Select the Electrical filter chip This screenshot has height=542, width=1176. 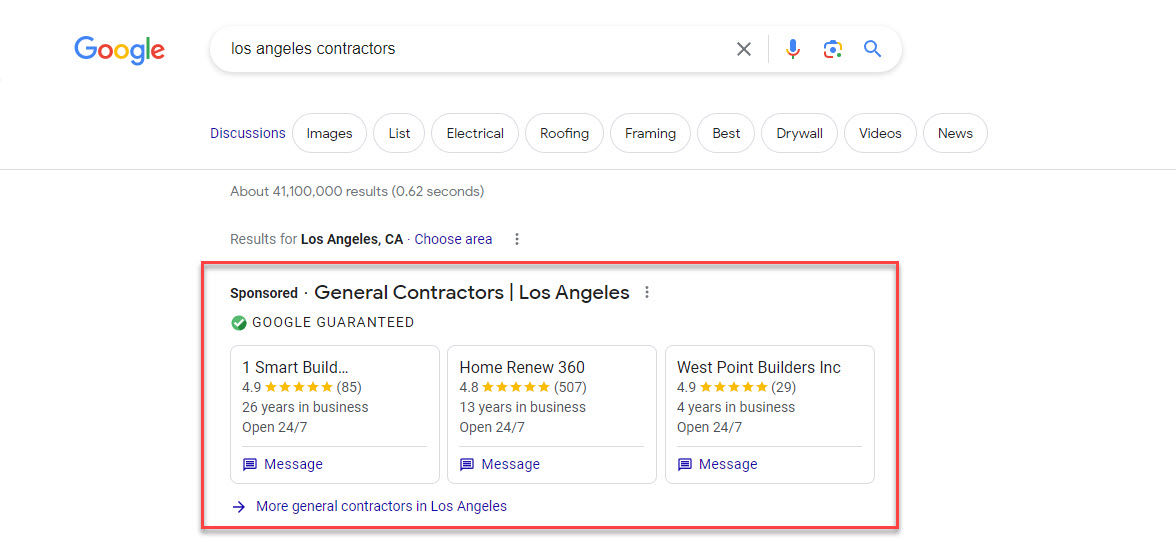475,133
